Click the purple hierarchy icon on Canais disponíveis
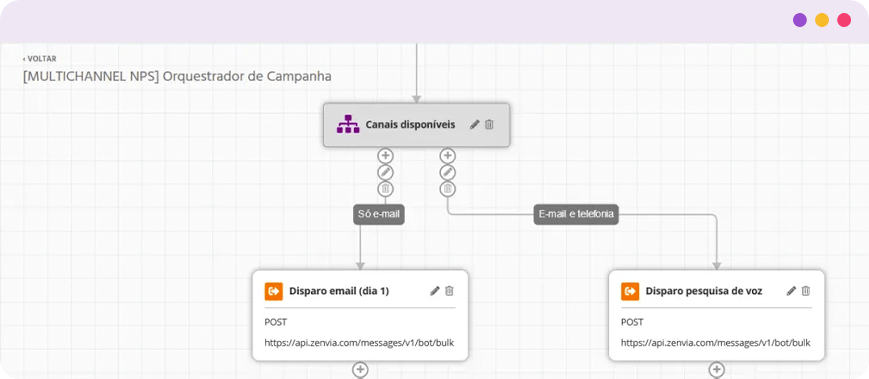 pyautogui.click(x=347, y=124)
